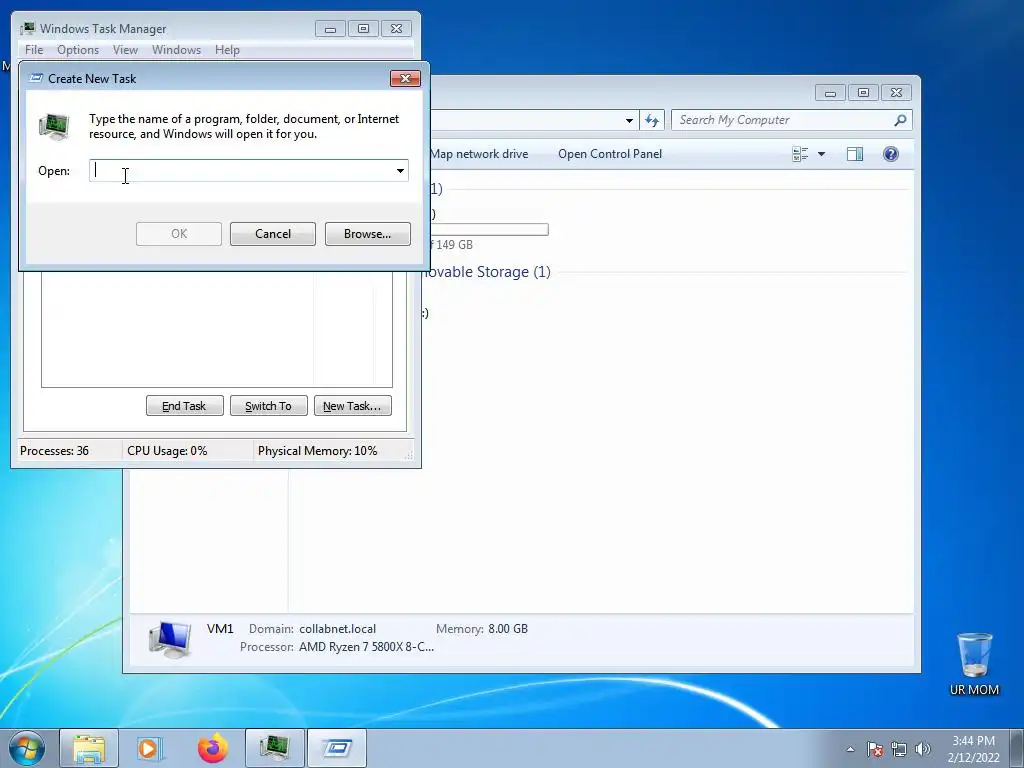Viewport: 1024px width, 768px height.
Task: Click 8.00 GB memory value
Action: click(x=508, y=629)
